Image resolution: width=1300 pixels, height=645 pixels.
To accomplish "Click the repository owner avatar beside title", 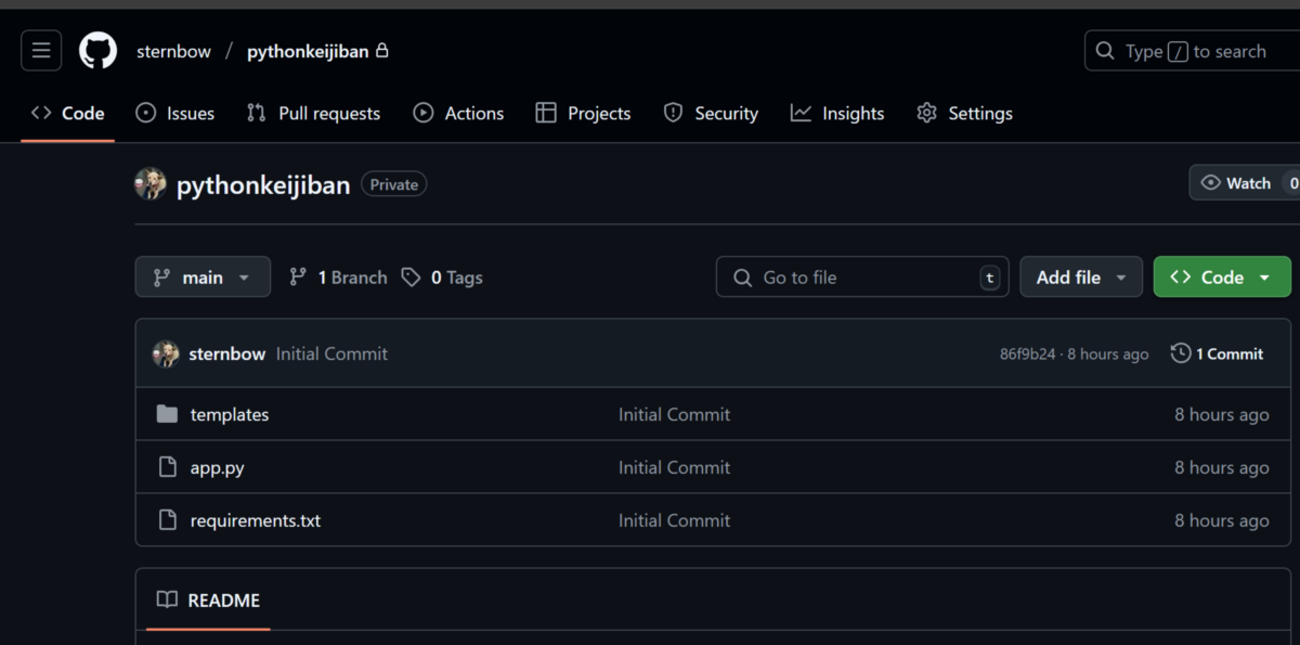I will pos(151,184).
